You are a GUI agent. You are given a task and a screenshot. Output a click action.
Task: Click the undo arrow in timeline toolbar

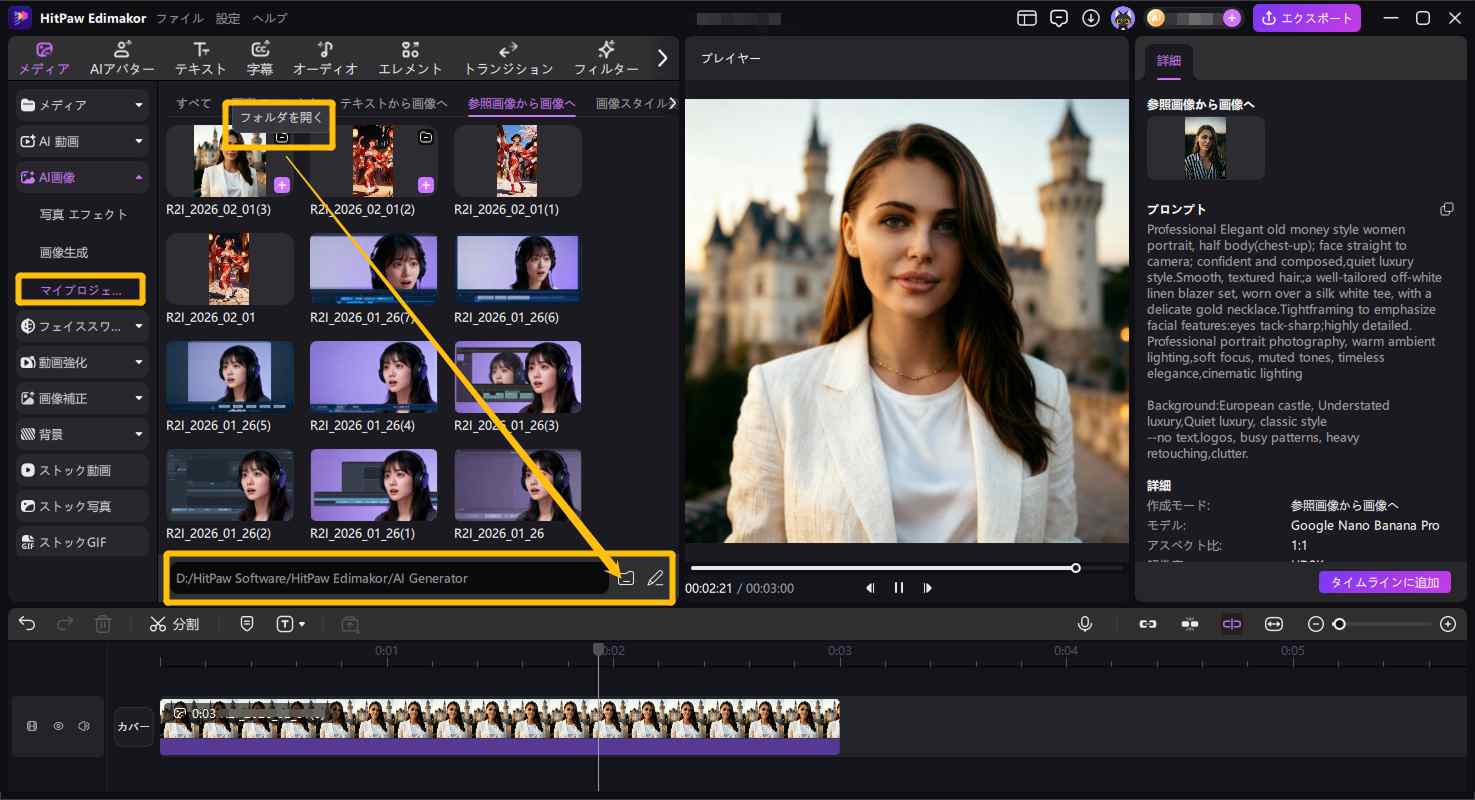pyautogui.click(x=27, y=624)
